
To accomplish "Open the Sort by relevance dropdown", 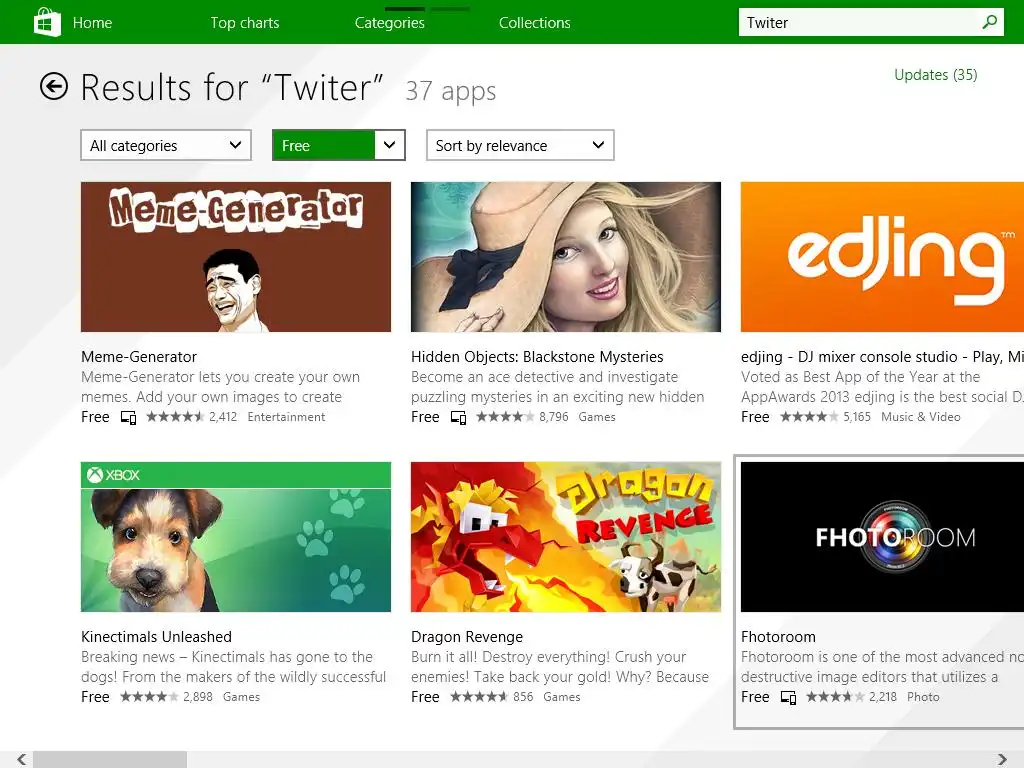I will coord(520,145).
